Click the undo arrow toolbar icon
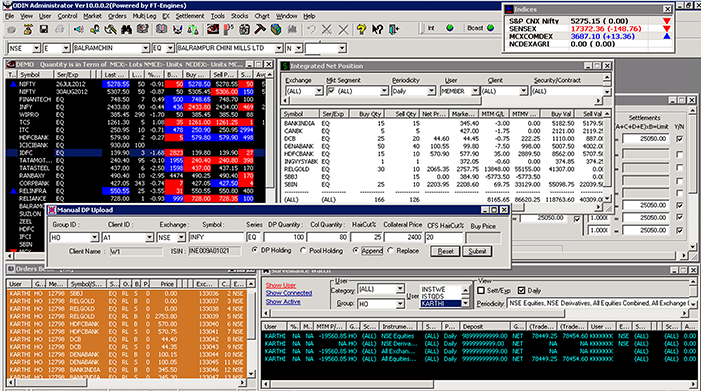The height and width of the screenshot is (391, 701). 311,29
